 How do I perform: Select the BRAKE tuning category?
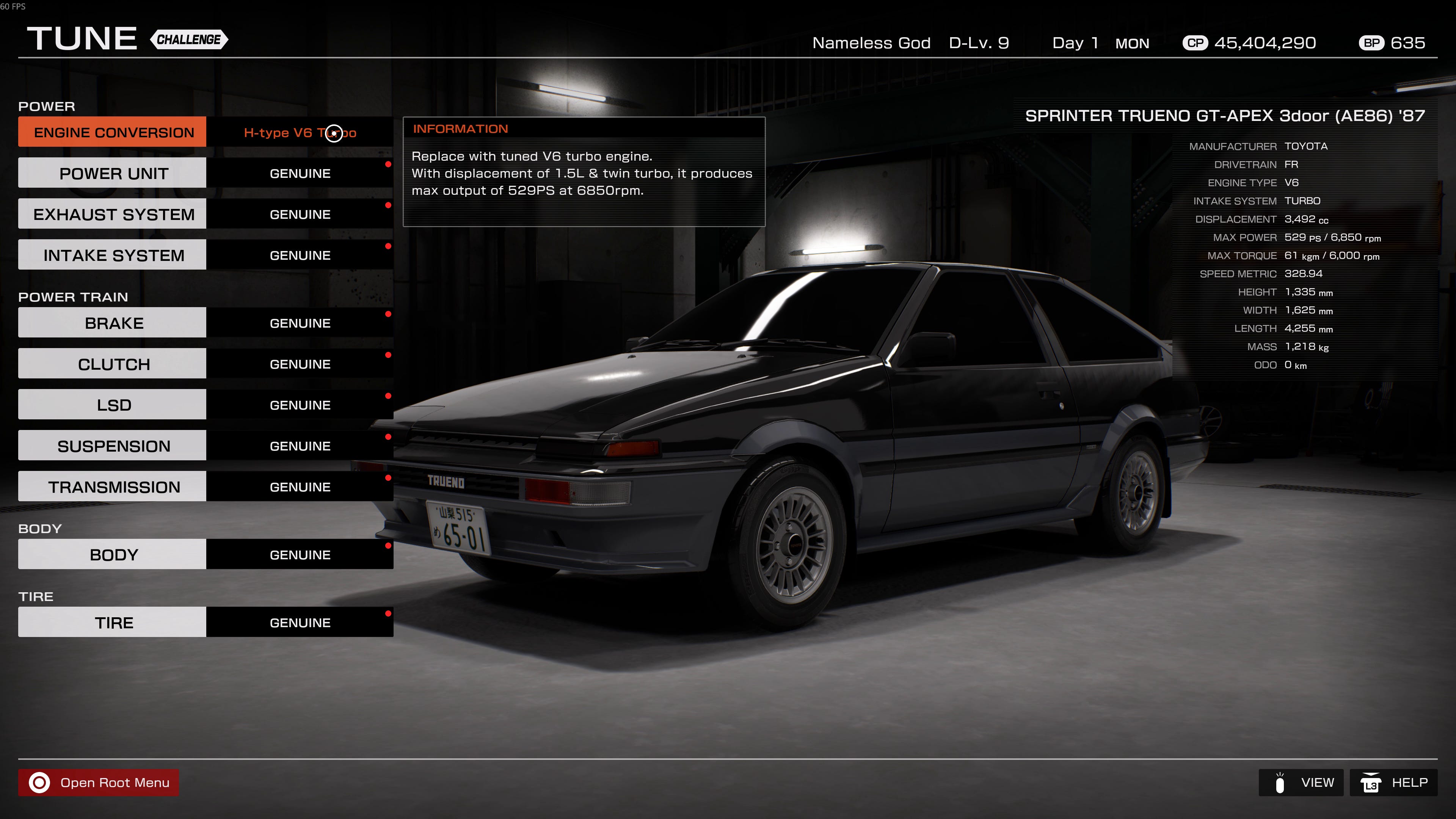click(x=112, y=323)
